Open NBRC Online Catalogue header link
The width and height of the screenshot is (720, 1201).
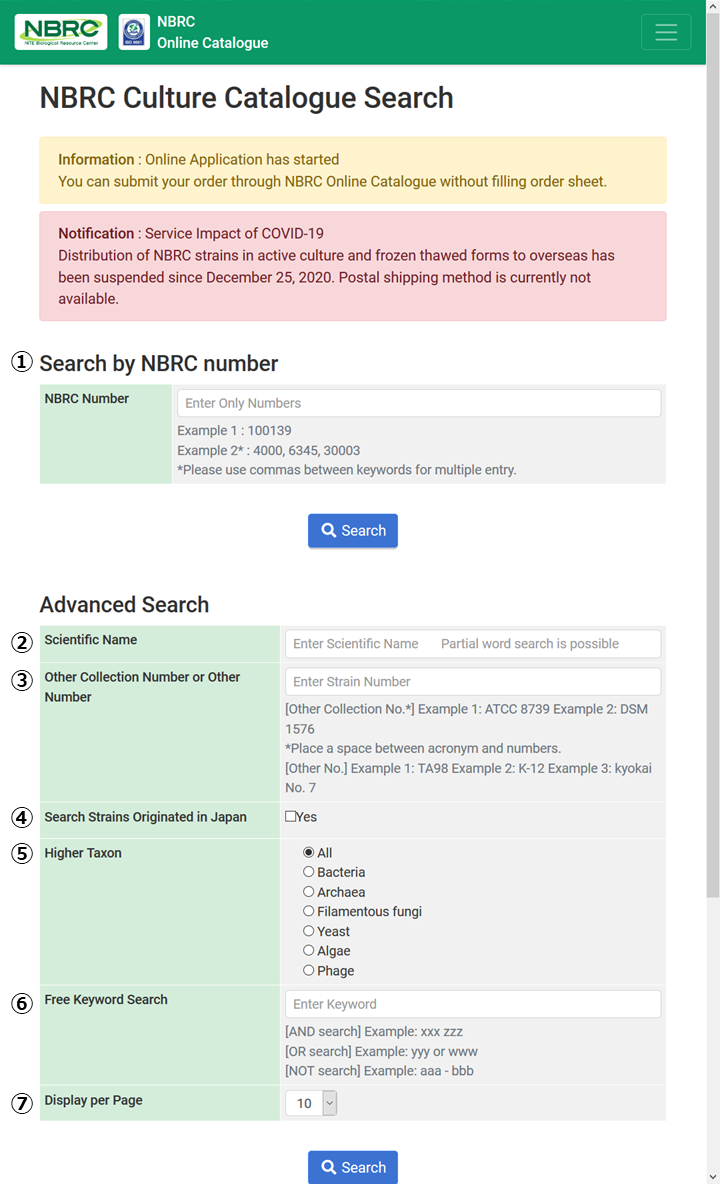tap(213, 32)
